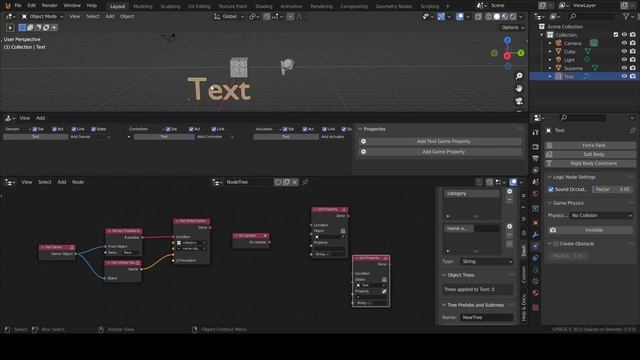Uncheck the Sound Occlusion checkbox
This screenshot has height=360, width=640.
[x=551, y=189]
